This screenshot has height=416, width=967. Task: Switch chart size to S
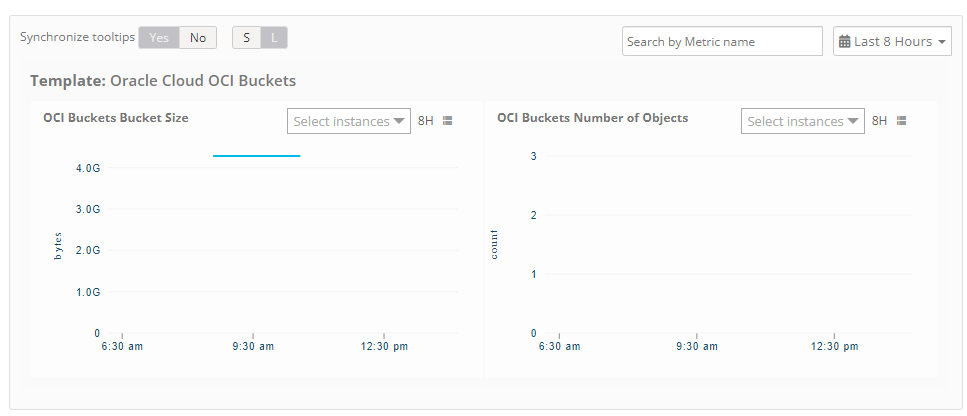(x=247, y=38)
